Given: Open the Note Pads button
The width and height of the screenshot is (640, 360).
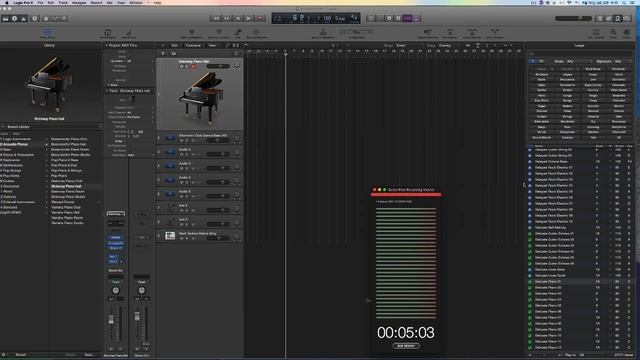Looking at the screenshot, I should [x=609, y=18].
